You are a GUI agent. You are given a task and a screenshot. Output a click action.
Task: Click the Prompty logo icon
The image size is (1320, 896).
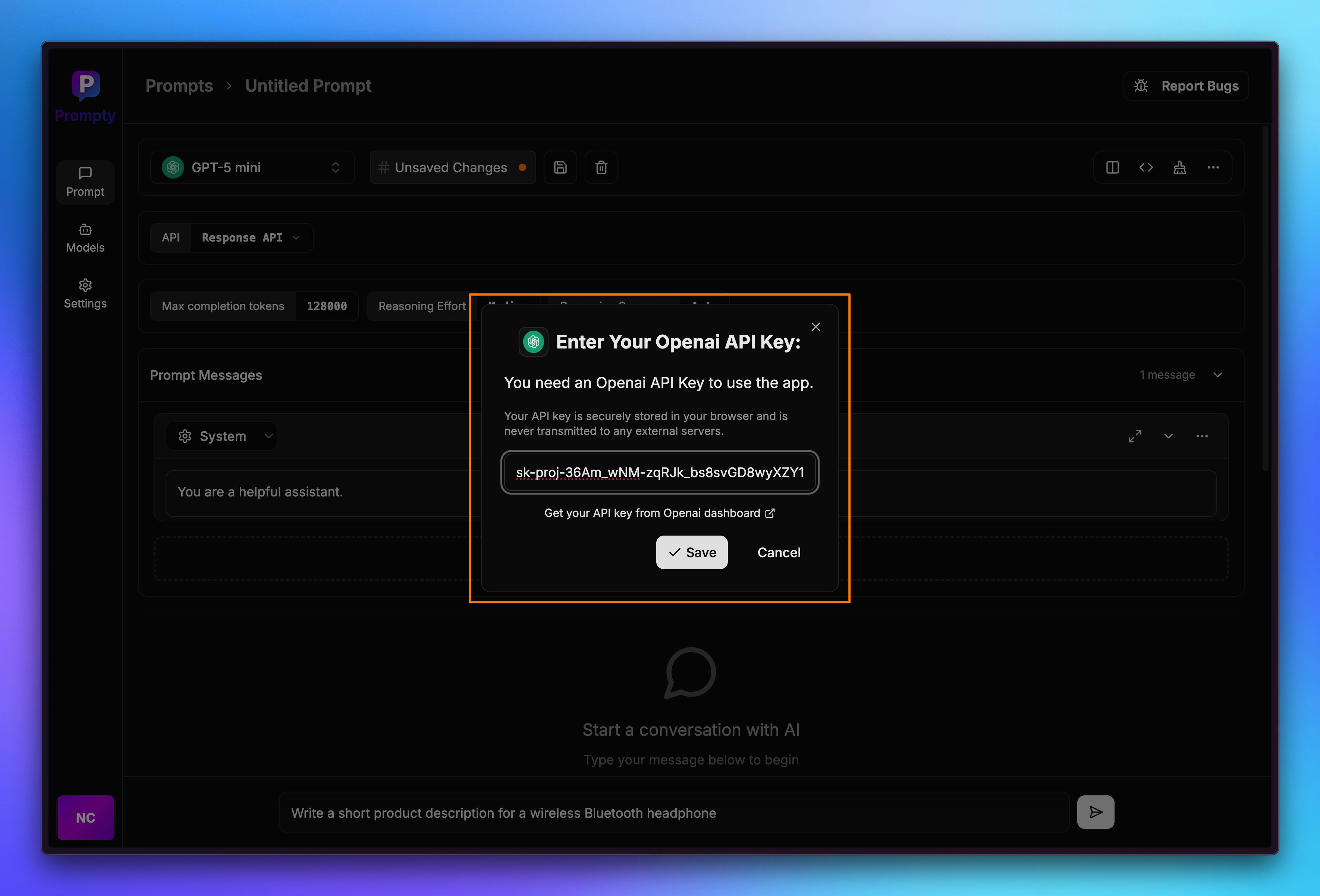tap(86, 85)
